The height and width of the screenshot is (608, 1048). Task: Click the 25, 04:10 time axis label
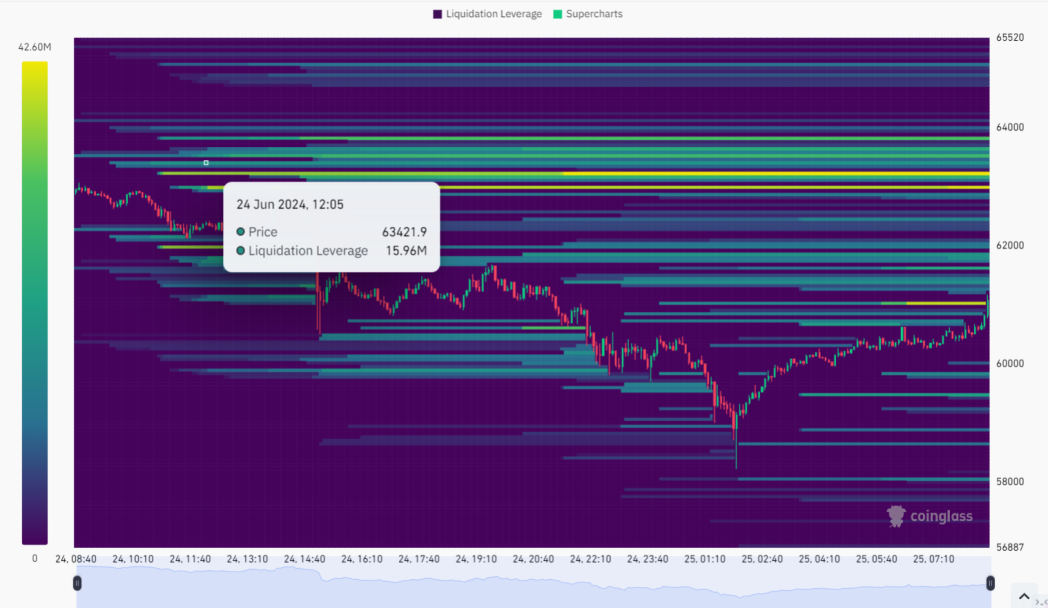point(819,559)
